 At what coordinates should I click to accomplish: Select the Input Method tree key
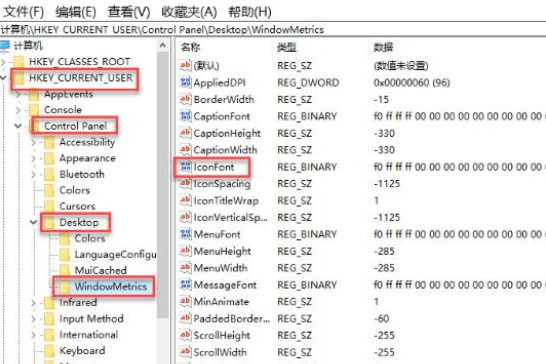[x=91, y=319]
